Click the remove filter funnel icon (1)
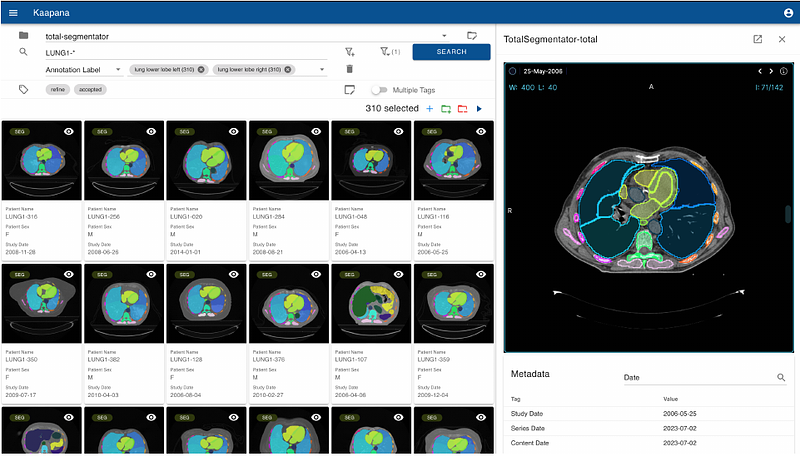Screen dimensions: 800x456 pos(390,52)
